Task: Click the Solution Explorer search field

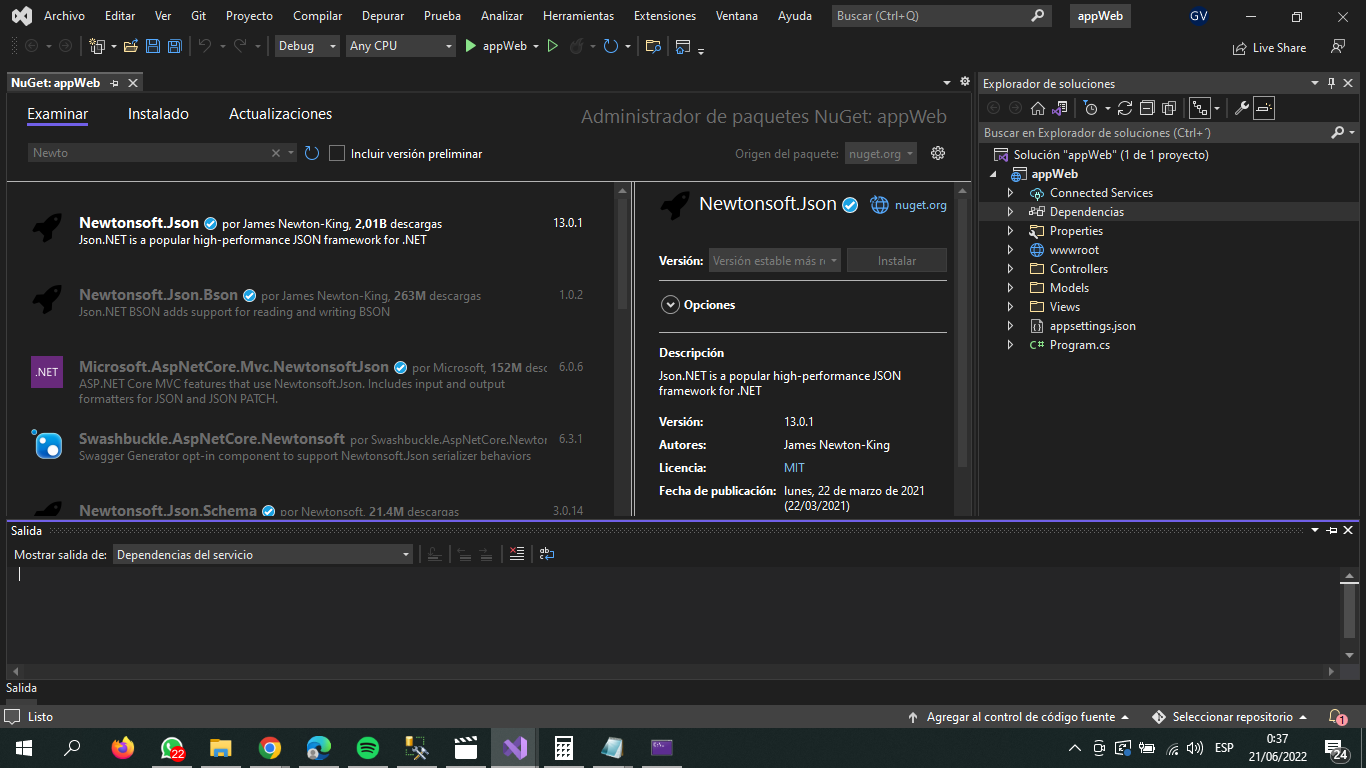Action: click(x=1168, y=133)
